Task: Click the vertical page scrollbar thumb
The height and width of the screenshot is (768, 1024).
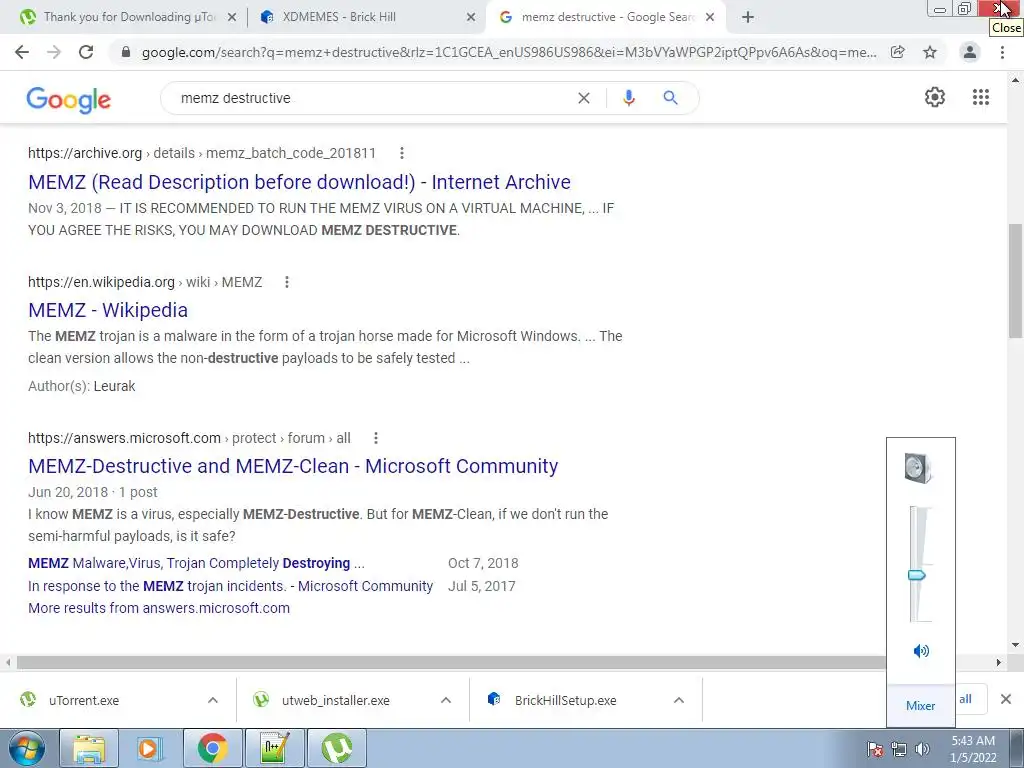Action: coord(1015,281)
